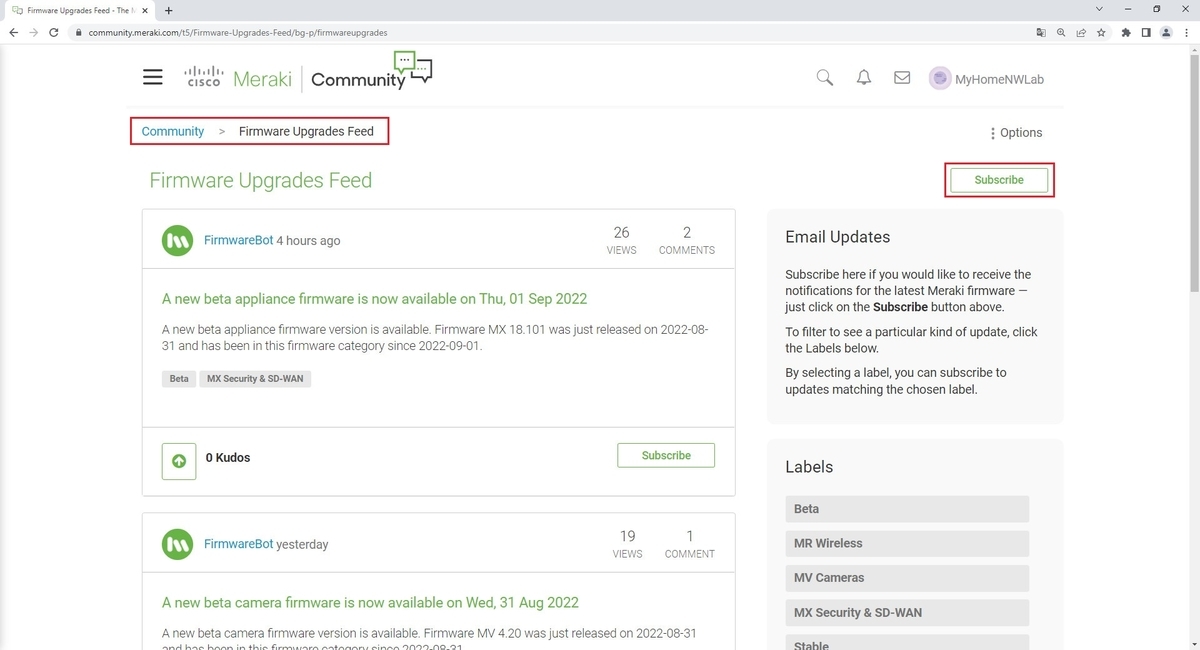This screenshot has height=650, width=1200.
Task: Subscribe to the Firmware Upgrades Feed board
Action: coord(999,180)
